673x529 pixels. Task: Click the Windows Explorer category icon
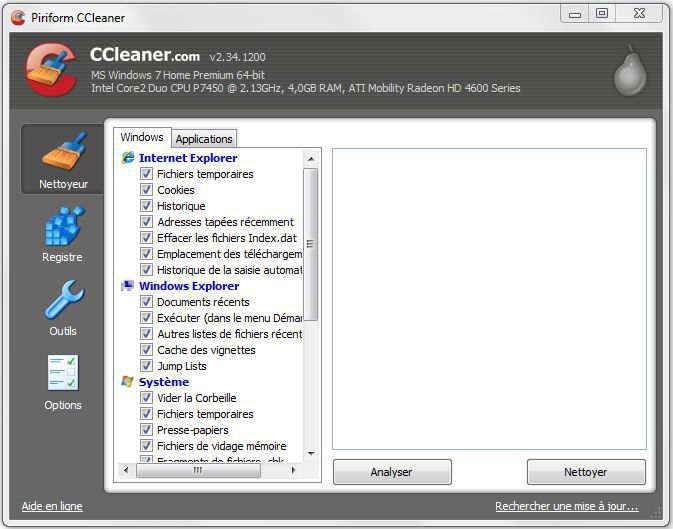click(127, 286)
